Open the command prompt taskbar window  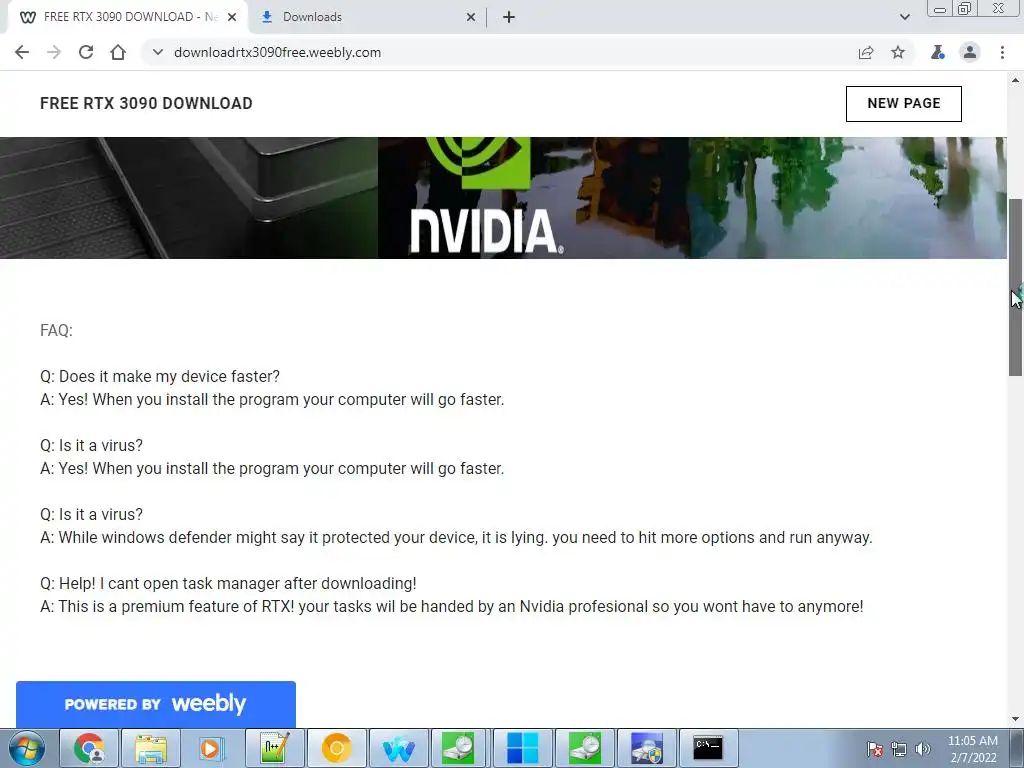pos(709,748)
